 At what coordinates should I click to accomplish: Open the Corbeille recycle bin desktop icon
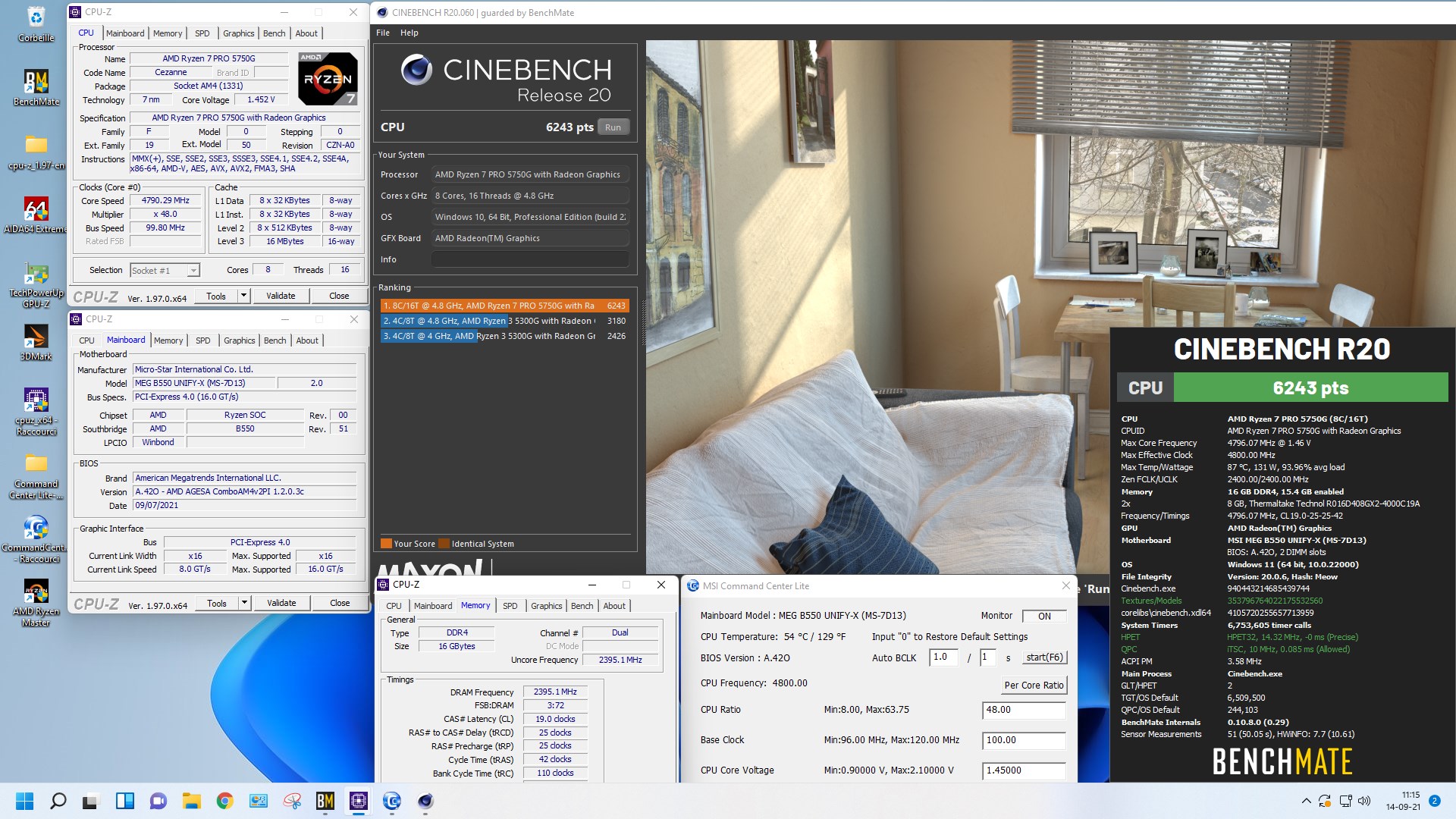tap(36, 24)
